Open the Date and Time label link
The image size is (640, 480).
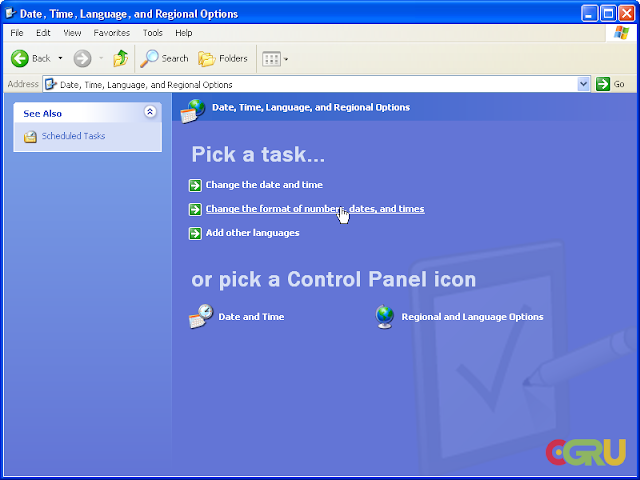click(251, 317)
